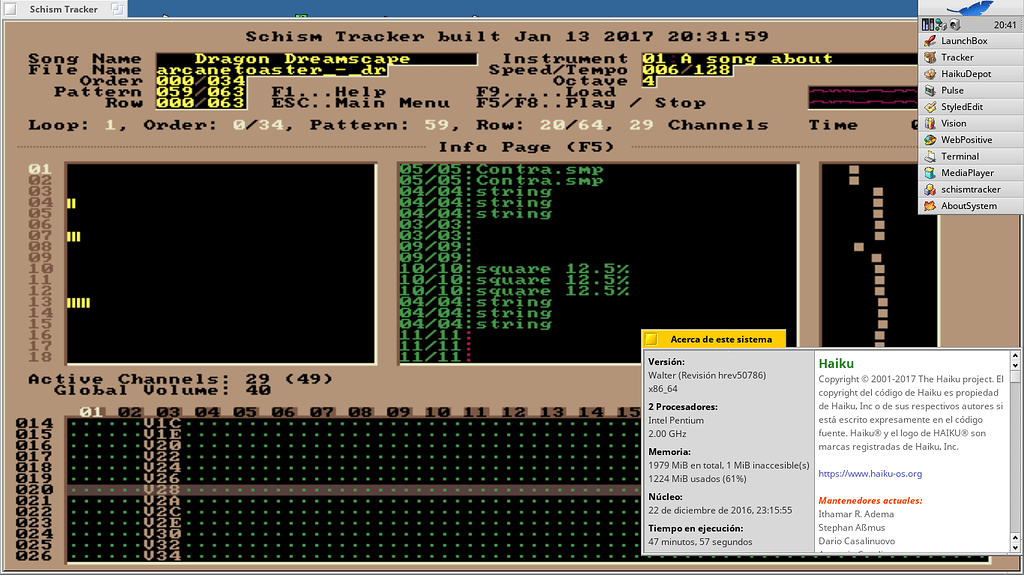Select the Terminal Deskbar icon
The width and height of the screenshot is (1024, 575).
(930, 156)
